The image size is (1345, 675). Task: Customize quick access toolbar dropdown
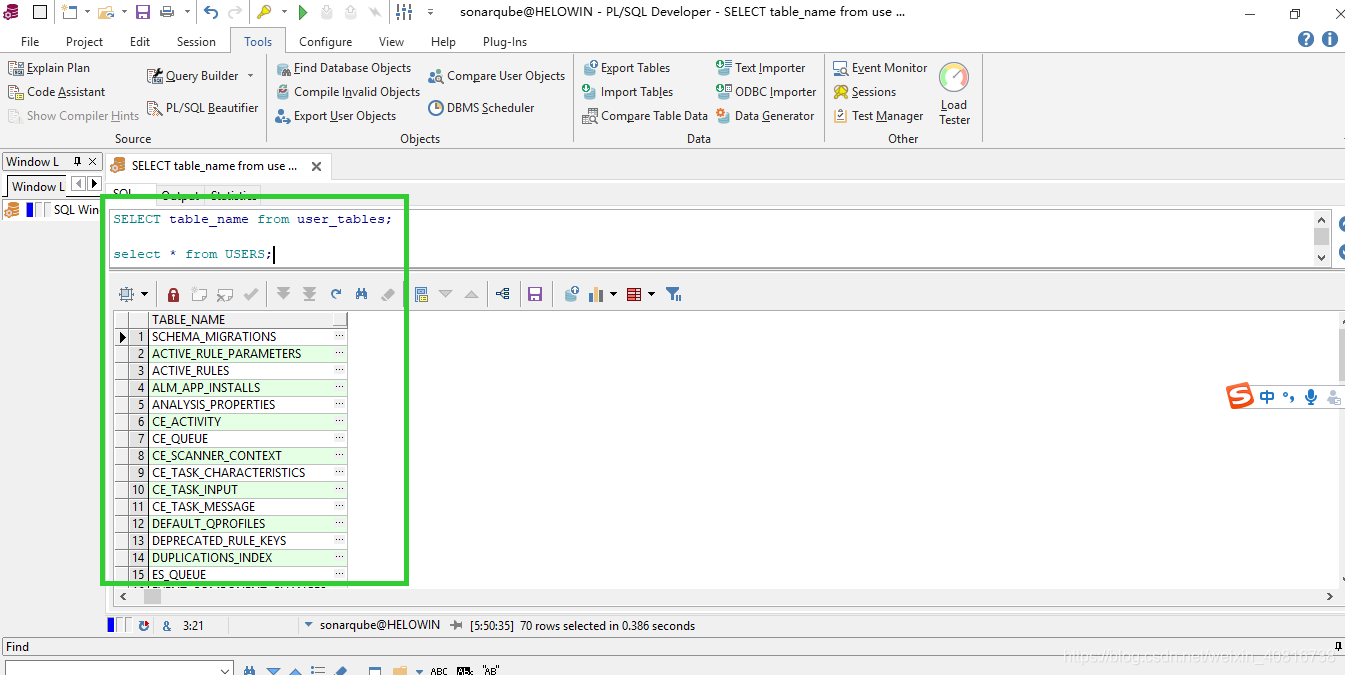[x=430, y=13]
